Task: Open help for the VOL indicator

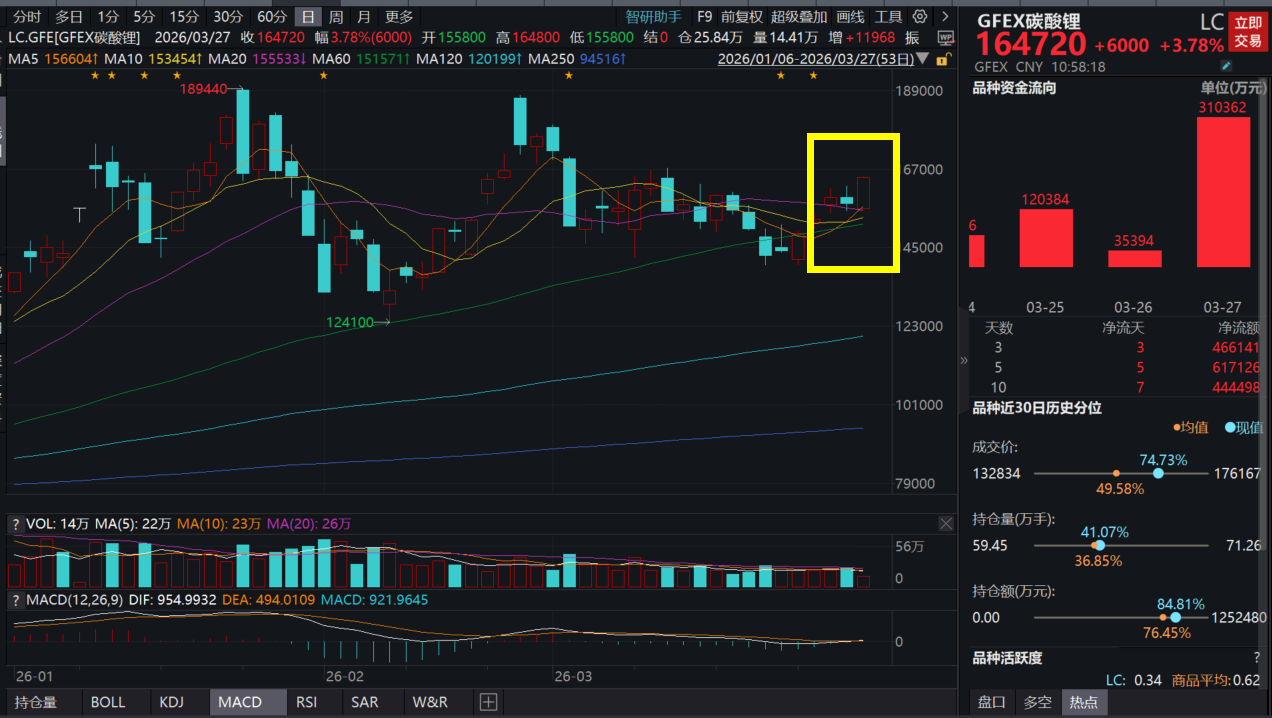Action: pyautogui.click(x=15, y=523)
